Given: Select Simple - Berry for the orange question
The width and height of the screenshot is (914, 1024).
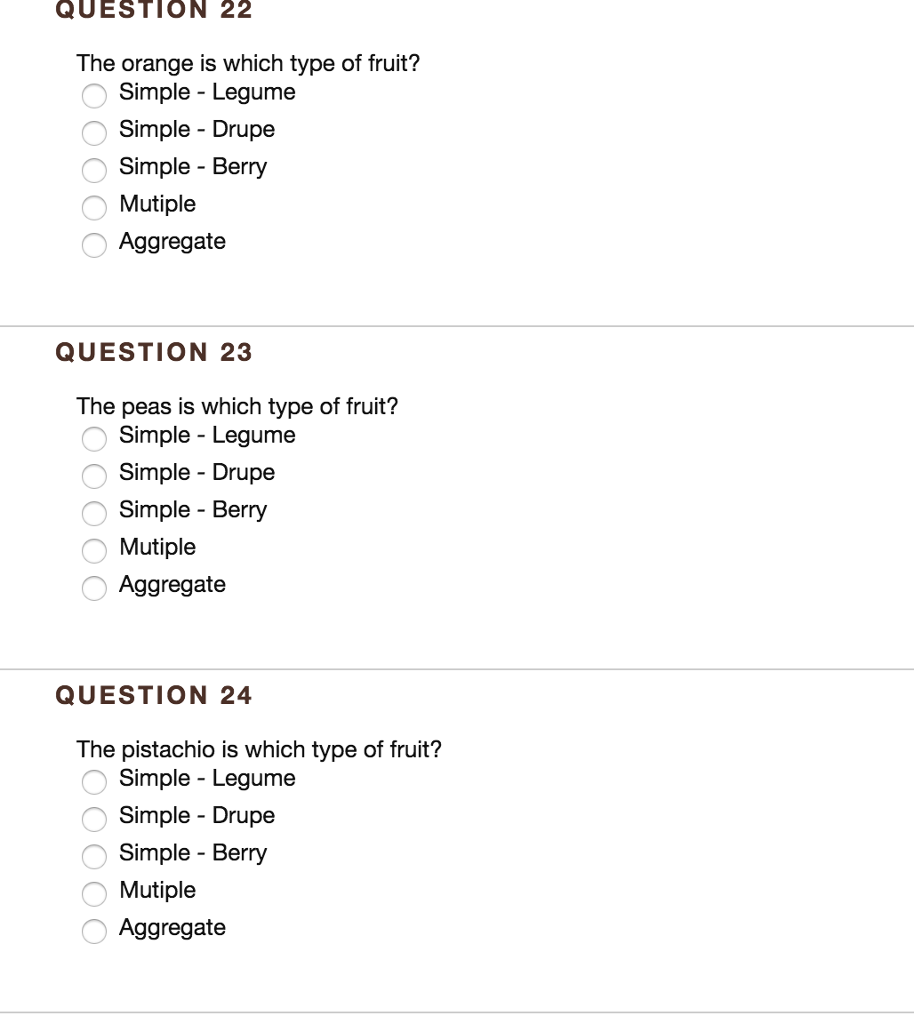Looking at the screenshot, I should point(94,170).
